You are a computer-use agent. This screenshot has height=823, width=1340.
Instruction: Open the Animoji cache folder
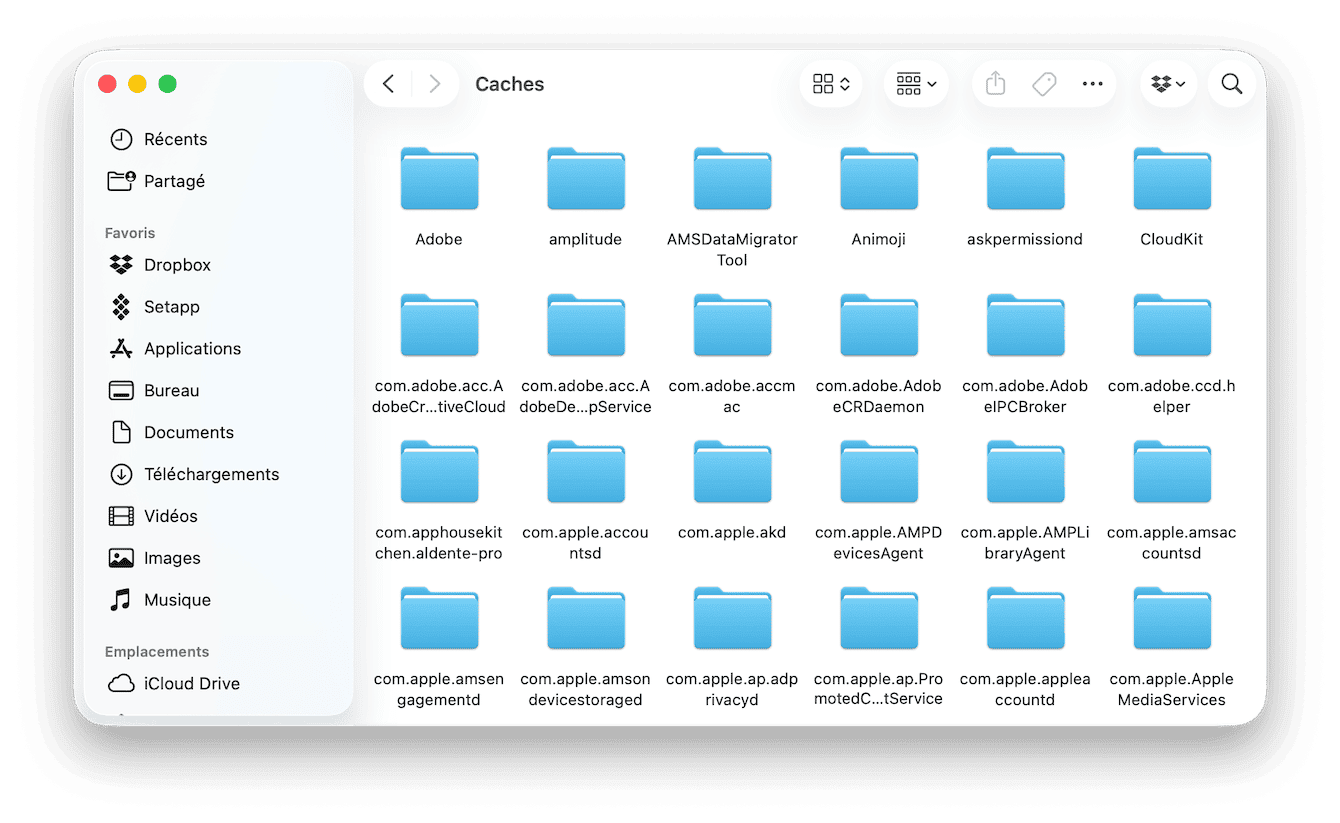(878, 179)
